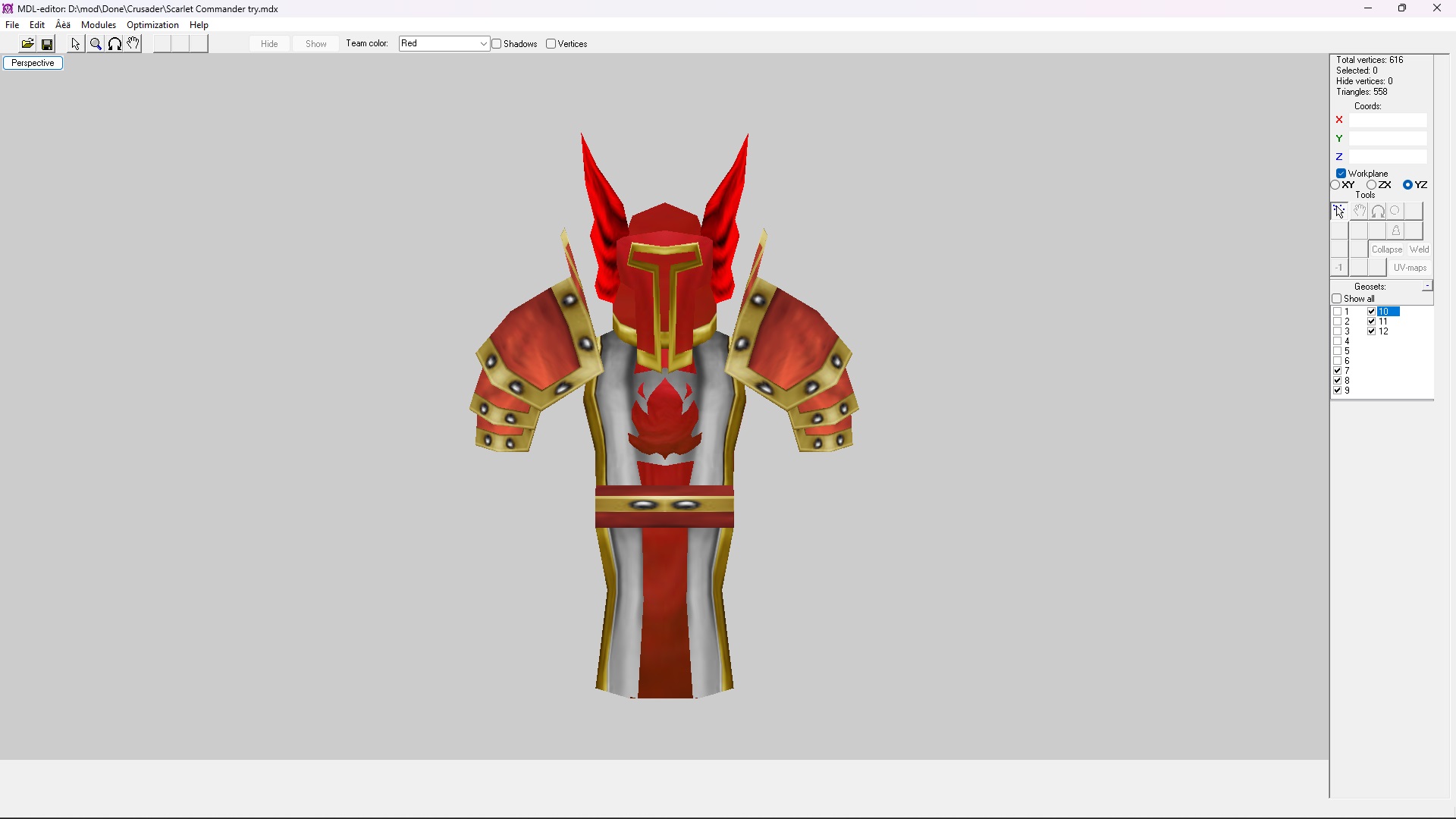Check geoset 2 checkbox
1456x819 pixels.
[1338, 322]
